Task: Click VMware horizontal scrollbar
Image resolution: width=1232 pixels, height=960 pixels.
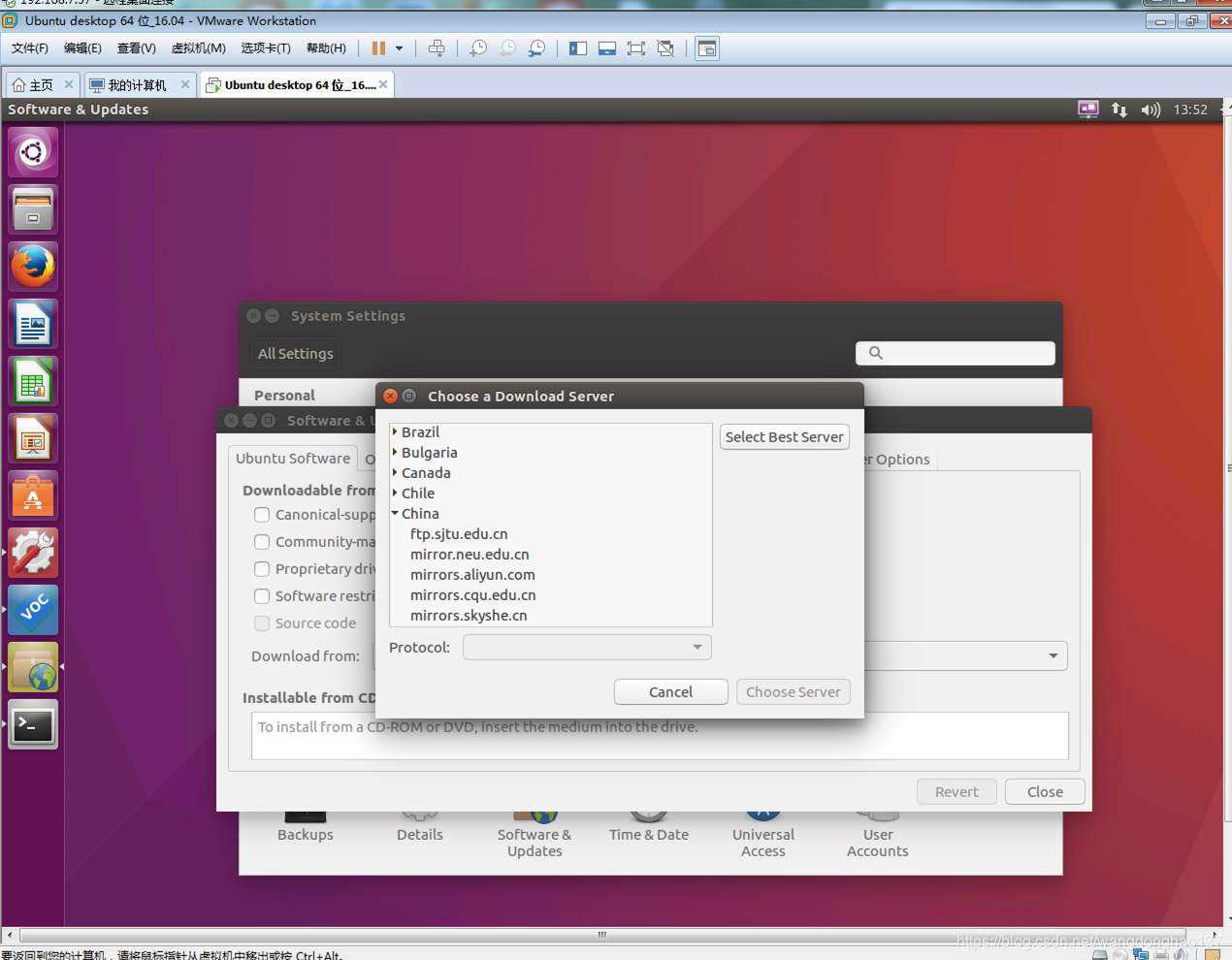Action: 601,935
